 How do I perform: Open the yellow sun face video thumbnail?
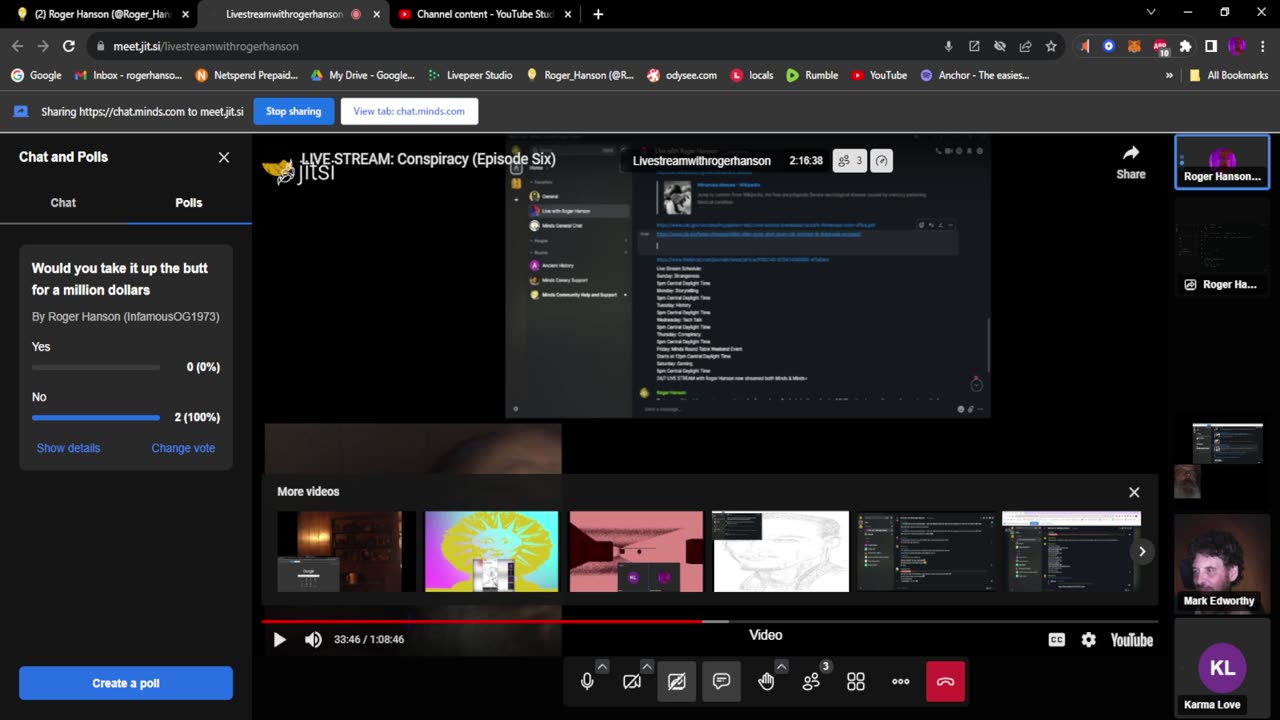[x=491, y=551]
